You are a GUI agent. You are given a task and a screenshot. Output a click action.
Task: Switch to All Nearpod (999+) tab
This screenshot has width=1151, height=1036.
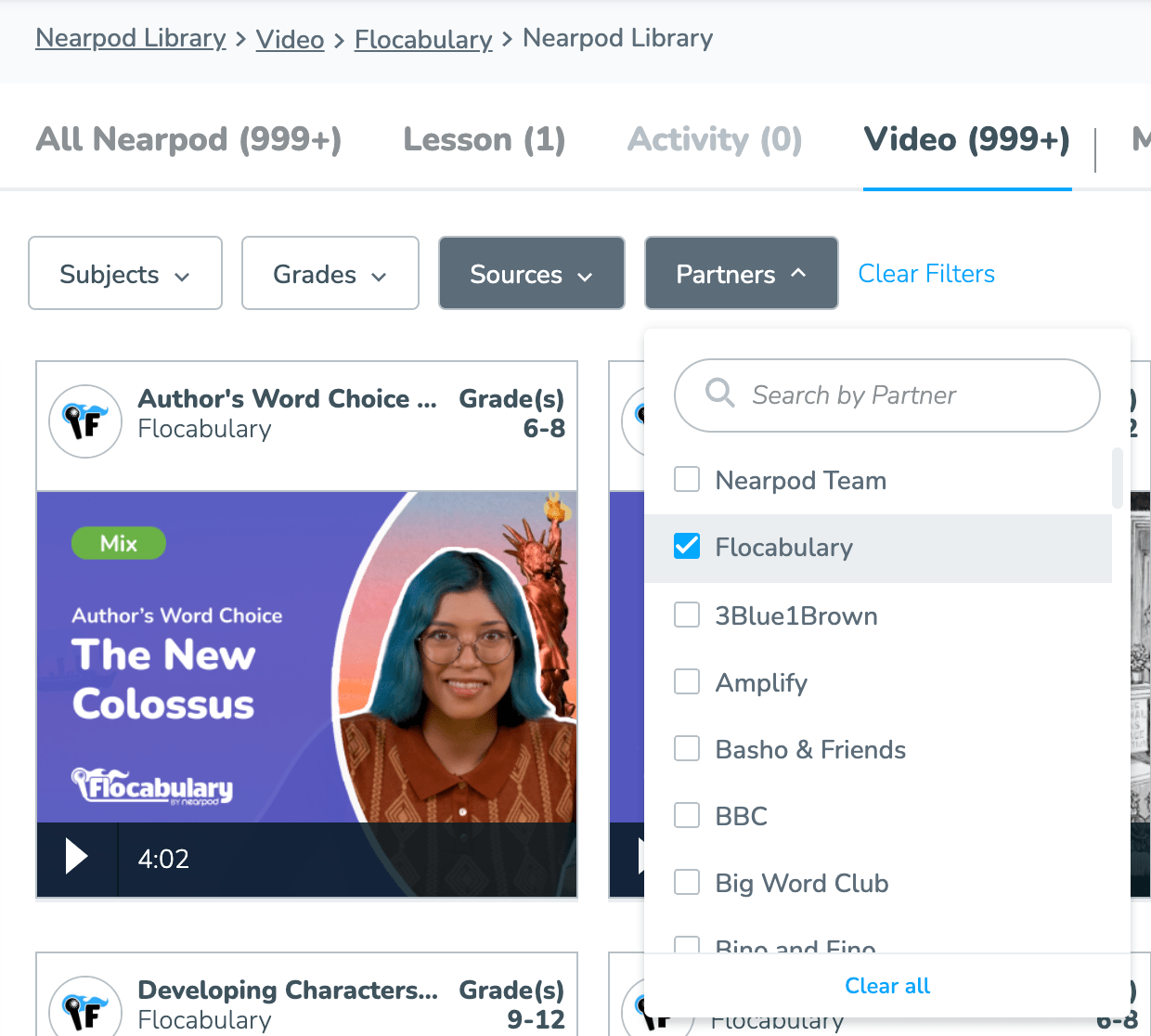pos(188,139)
